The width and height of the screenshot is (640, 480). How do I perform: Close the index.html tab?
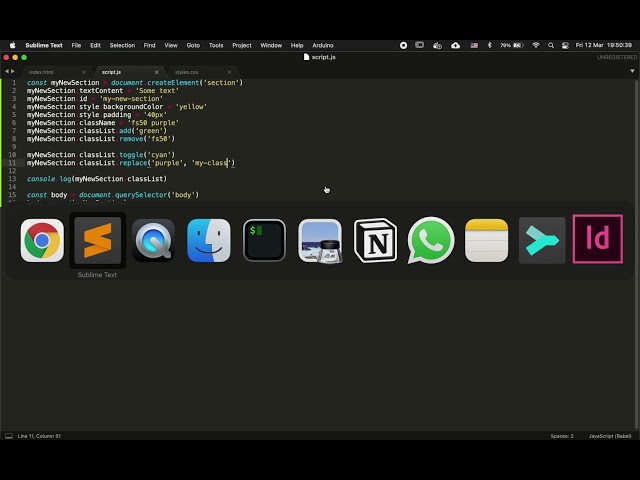(x=84, y=72)
